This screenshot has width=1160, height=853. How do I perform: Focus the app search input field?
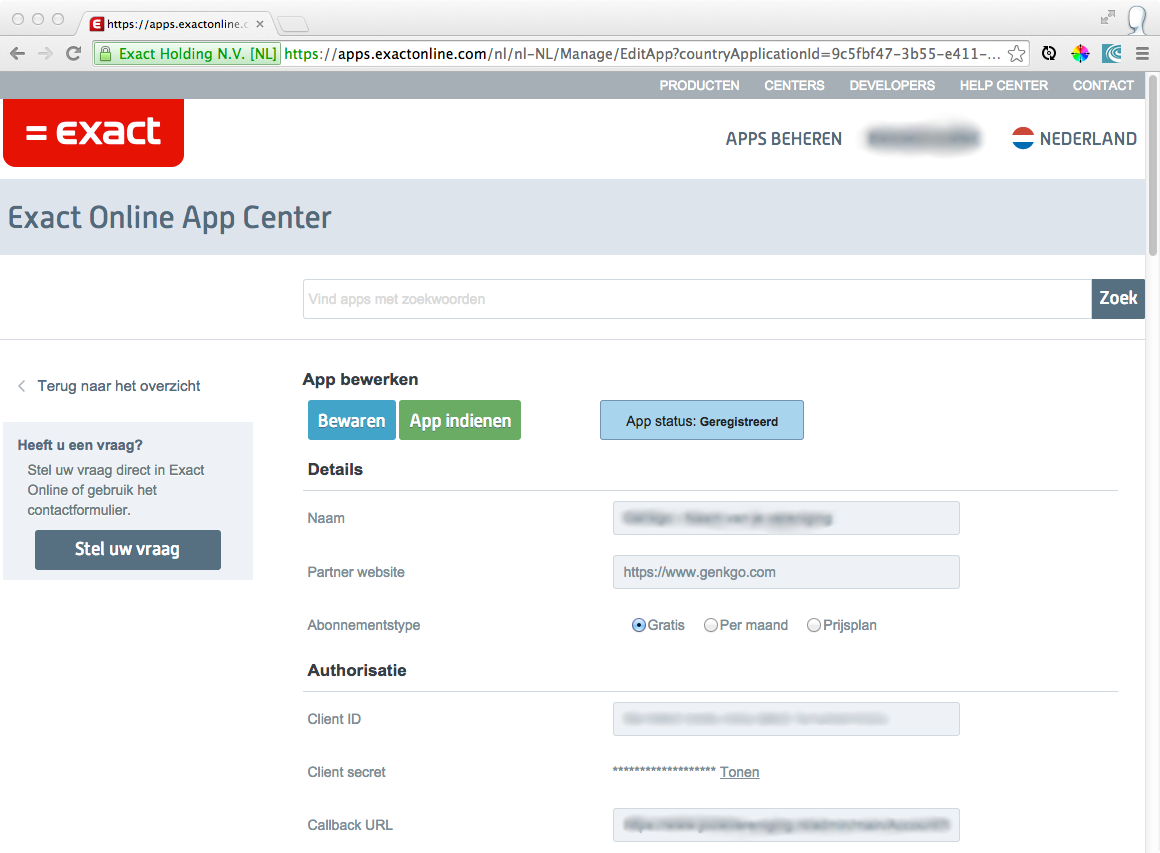[697, 299]
